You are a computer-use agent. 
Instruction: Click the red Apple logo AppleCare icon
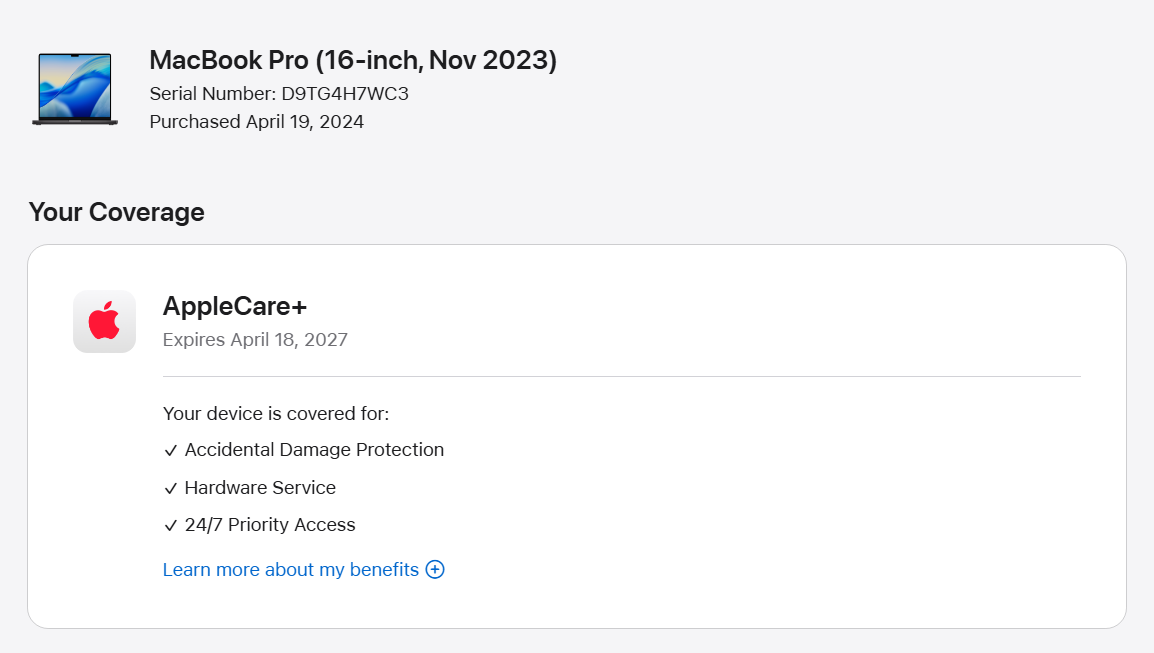105,322
